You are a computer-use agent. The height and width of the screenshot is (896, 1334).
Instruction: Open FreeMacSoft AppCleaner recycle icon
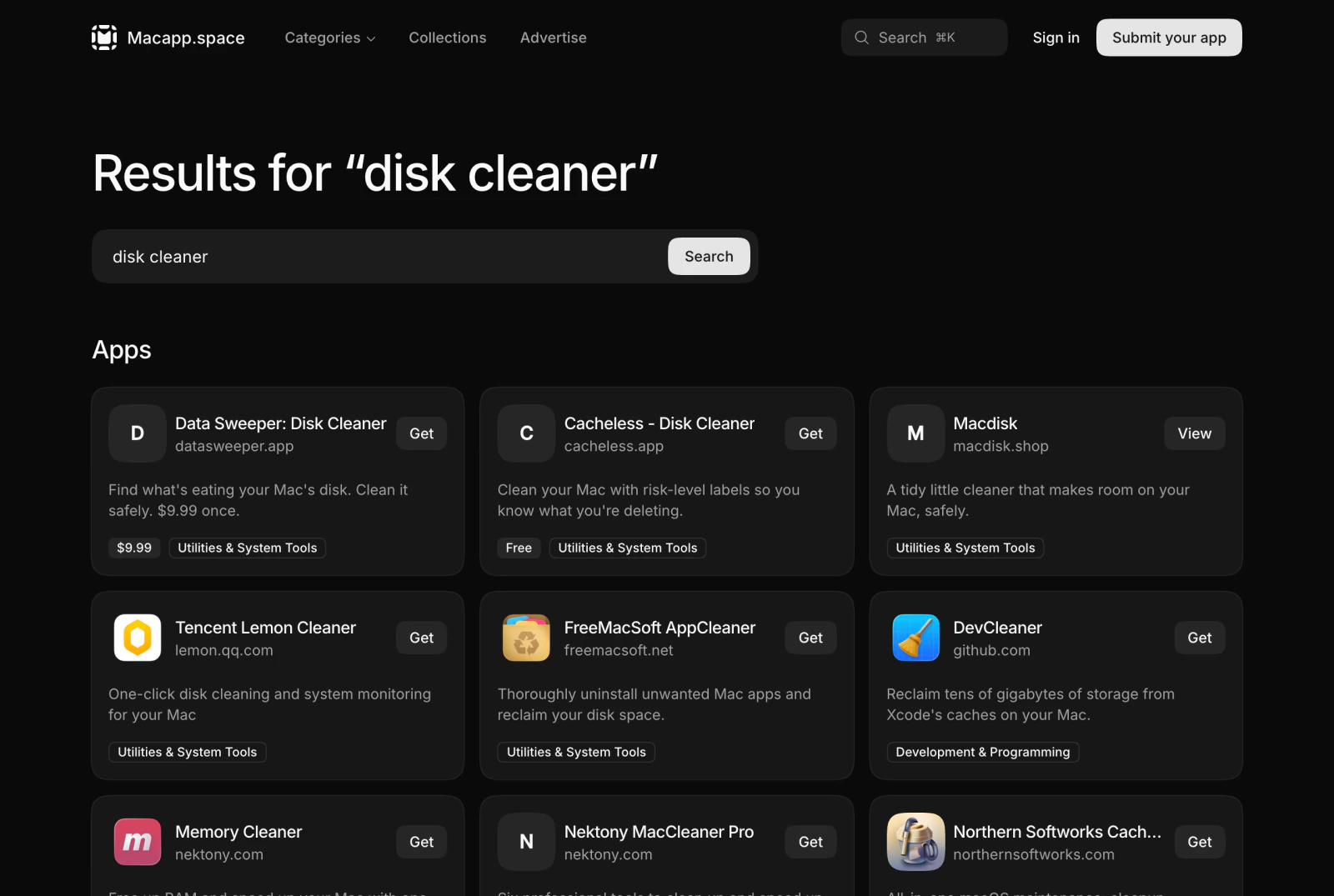tap(526, 638)
